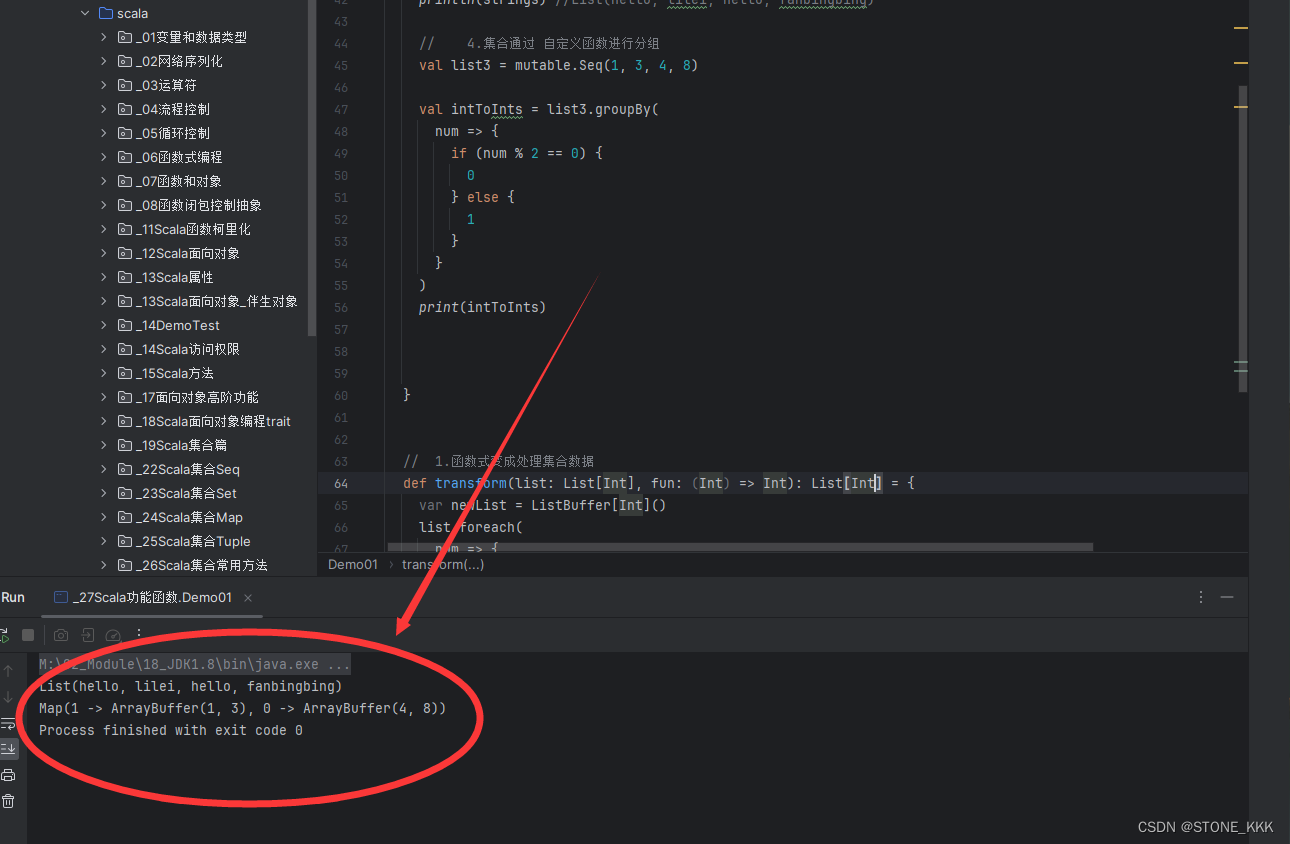Select _13Scala面向对象_伴生对象 in tree
Viewport: 1290px width, 844px height.
(217, 301)
